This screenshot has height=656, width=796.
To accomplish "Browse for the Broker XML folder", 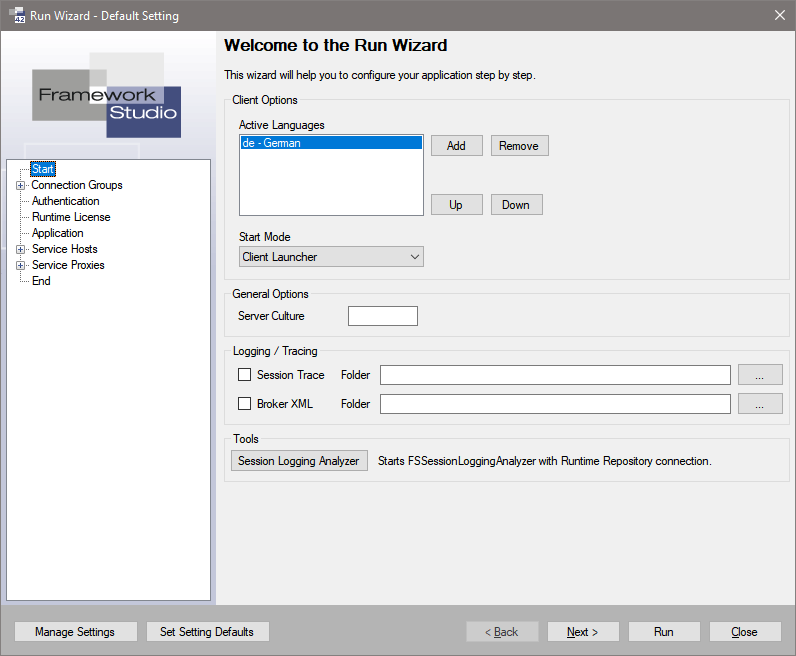I will coord(759,404).
